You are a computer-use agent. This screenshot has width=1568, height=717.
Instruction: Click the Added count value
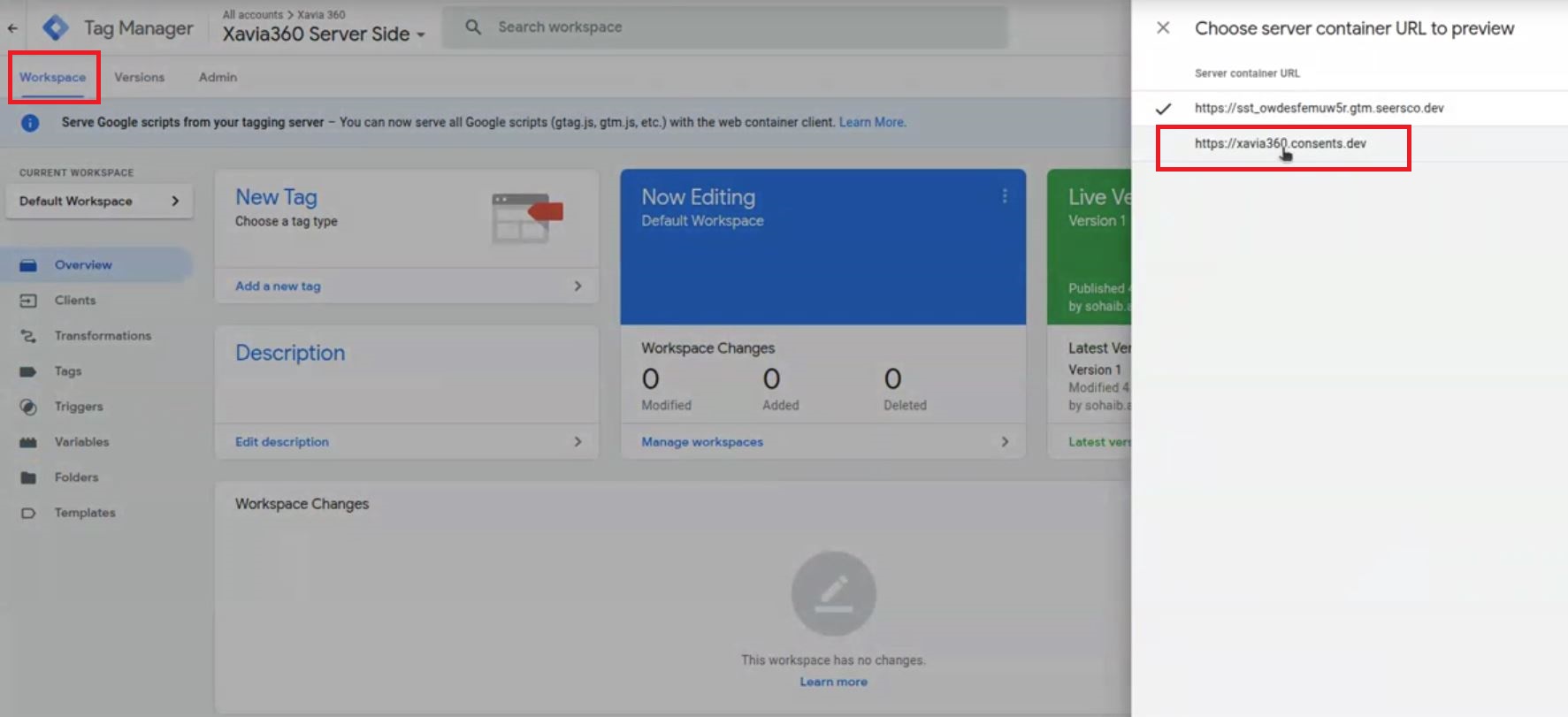pyautogui.click(x=771, y=379)
